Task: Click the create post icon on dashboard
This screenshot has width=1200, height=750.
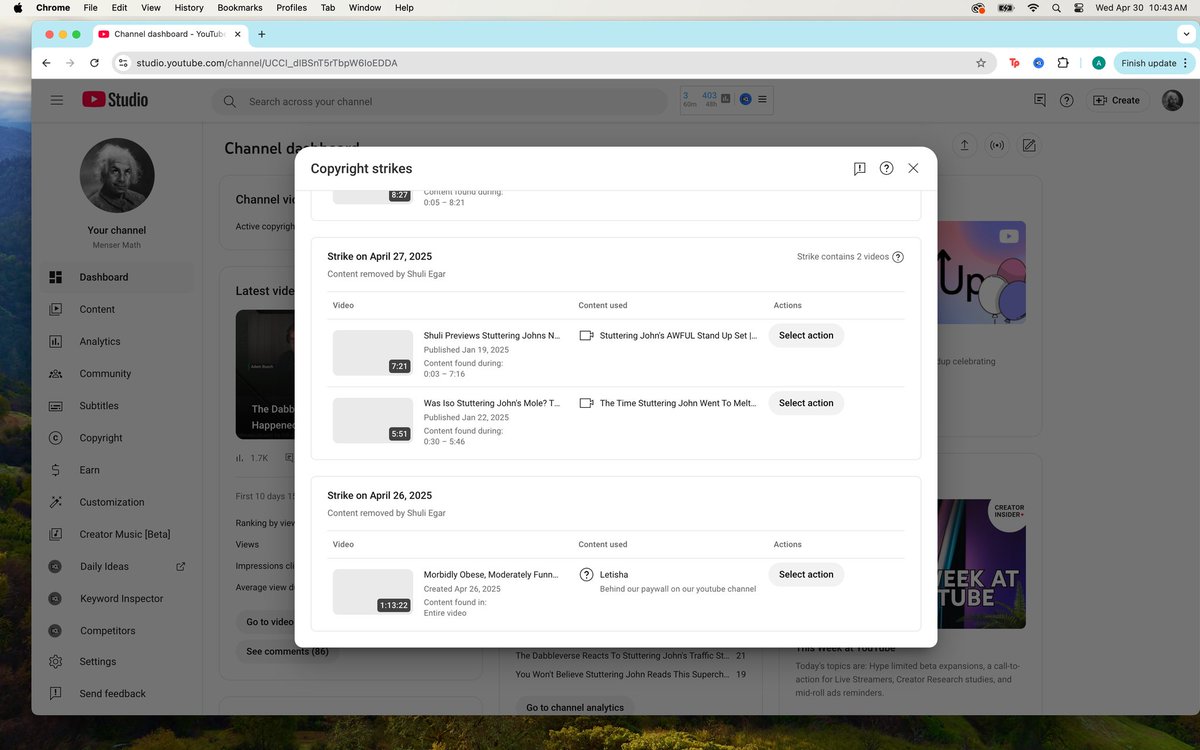Action: tap(1028, 145)
